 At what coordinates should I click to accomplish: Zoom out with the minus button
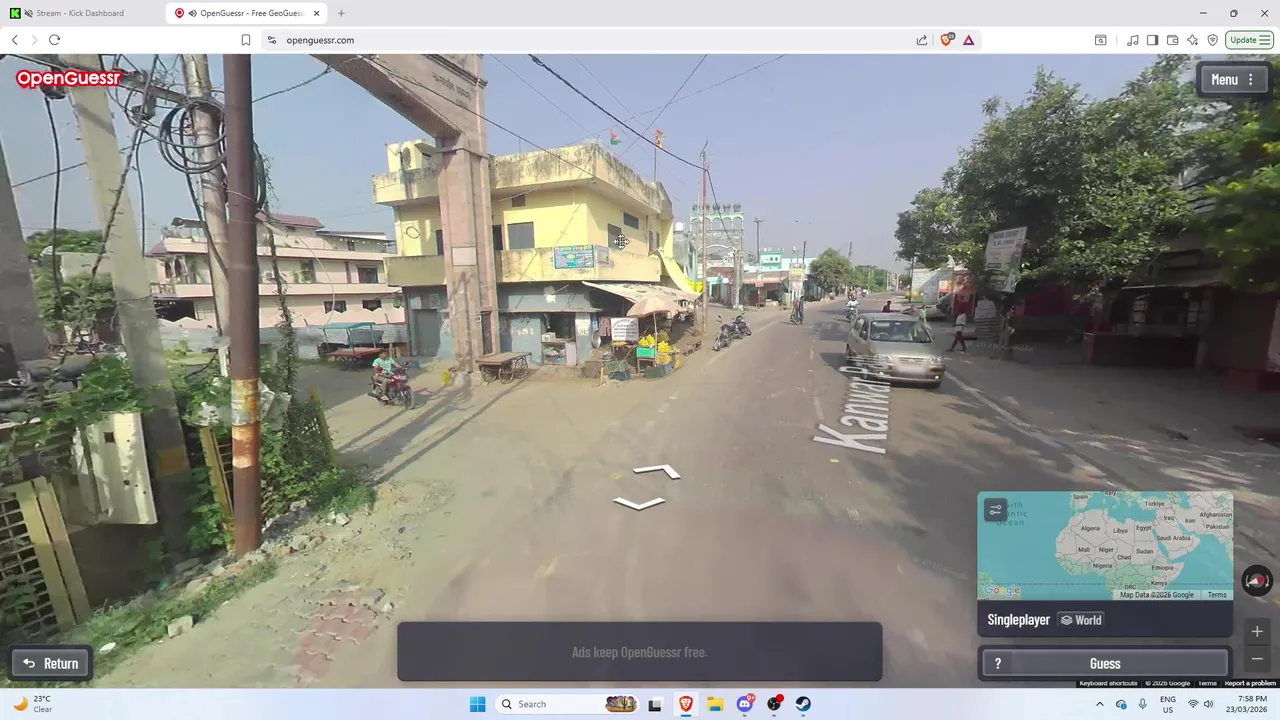[x=1257, y=659]
